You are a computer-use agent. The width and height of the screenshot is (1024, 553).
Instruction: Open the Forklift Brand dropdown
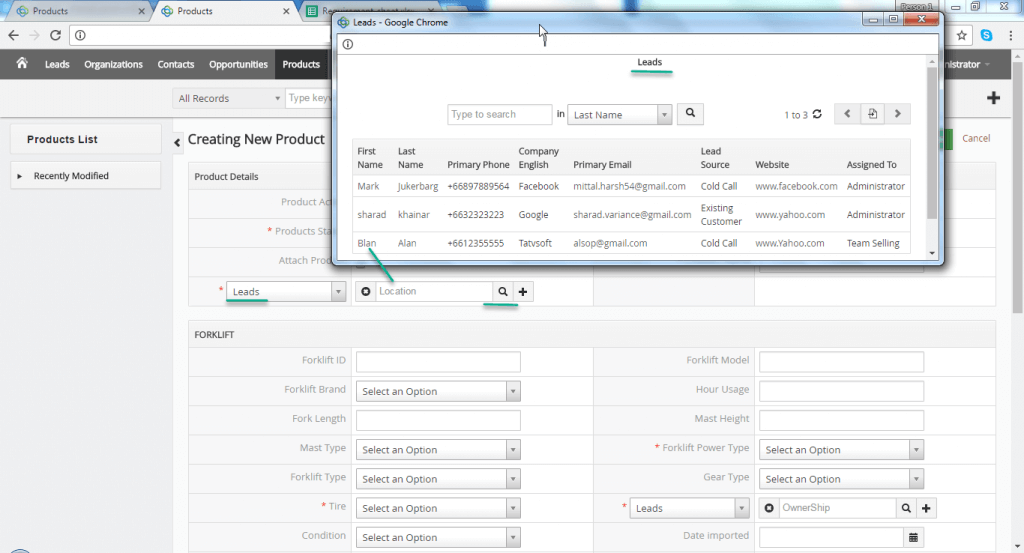click(438, 391)
